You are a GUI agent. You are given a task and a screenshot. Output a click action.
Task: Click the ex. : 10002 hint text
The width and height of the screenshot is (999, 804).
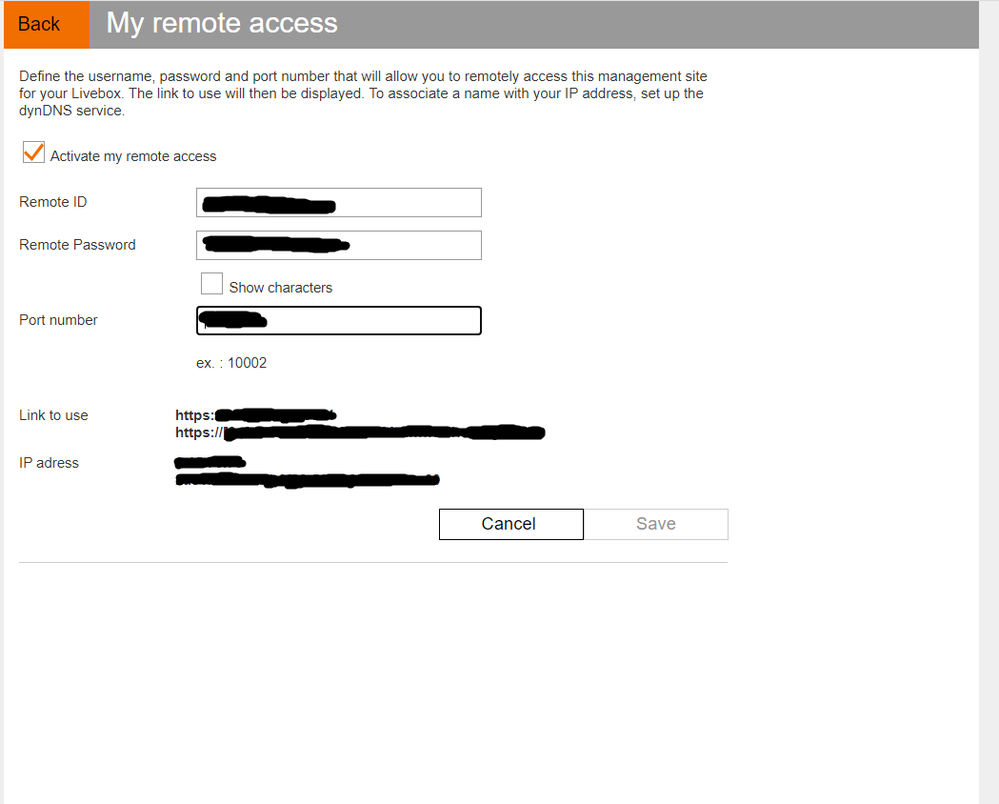pyautogui.click(x=231, y=362)
